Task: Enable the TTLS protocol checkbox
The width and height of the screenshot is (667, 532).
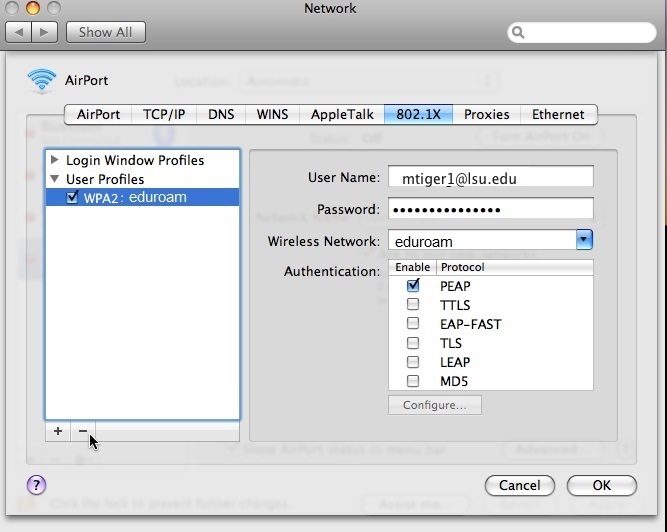Action: pyautogui.click(x=413, y=304)
